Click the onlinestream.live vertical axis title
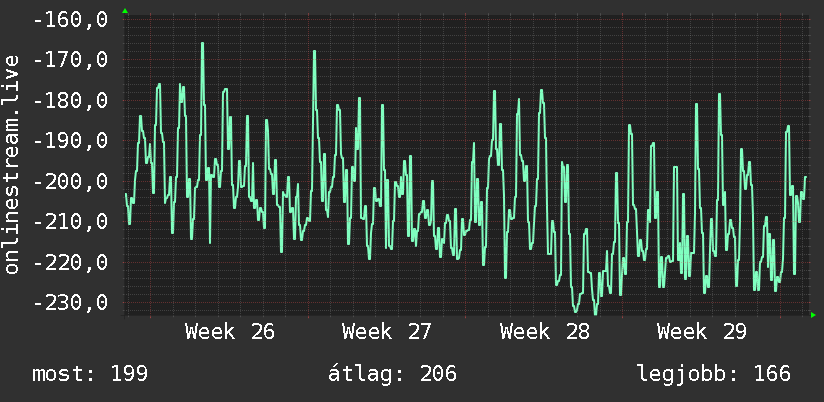The width and height of the screenshot is (824, 402). (x=11, y=164)
